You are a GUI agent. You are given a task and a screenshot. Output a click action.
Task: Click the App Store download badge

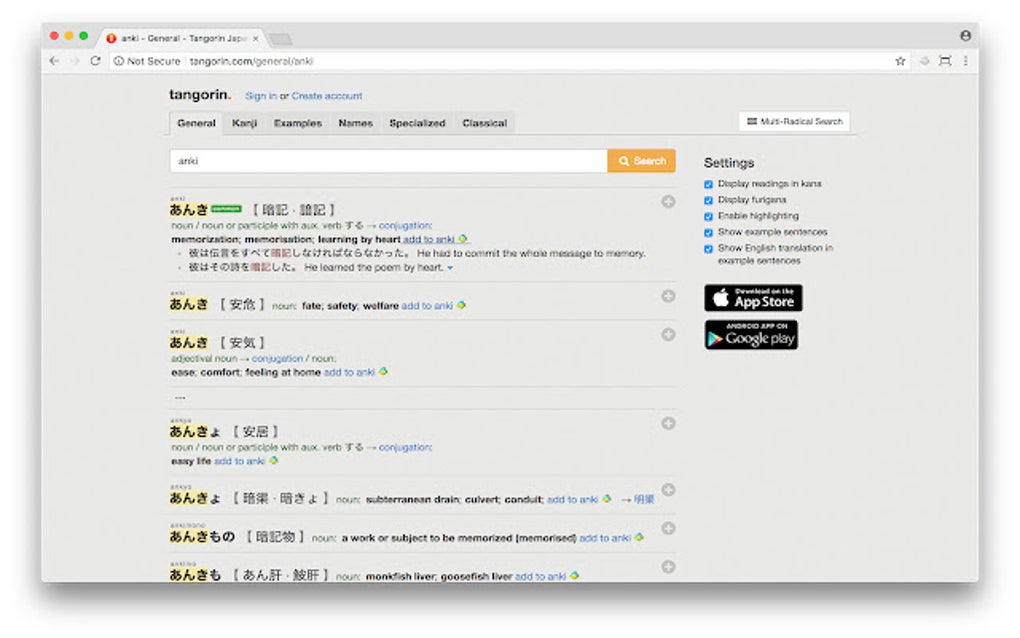click(x=753, y=297)
